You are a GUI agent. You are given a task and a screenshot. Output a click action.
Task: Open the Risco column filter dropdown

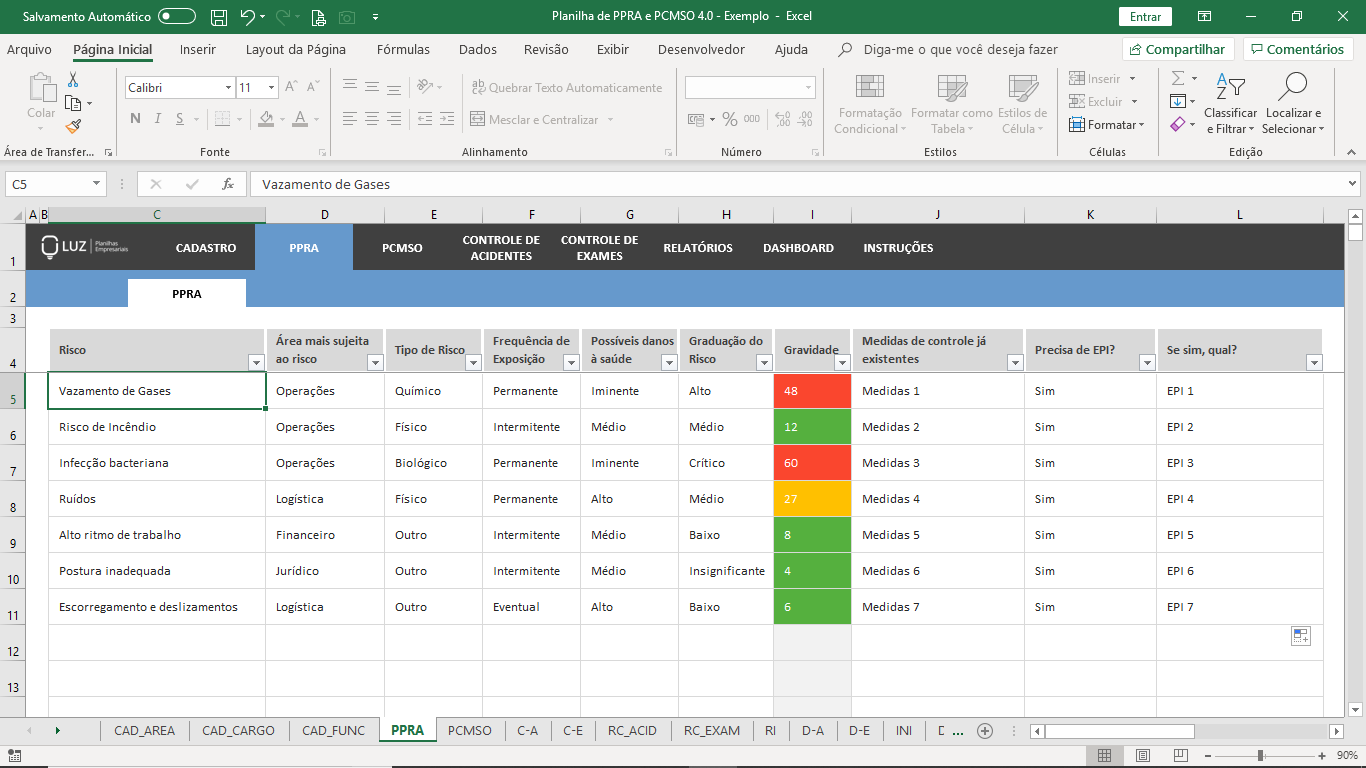[x=255, y=363]
